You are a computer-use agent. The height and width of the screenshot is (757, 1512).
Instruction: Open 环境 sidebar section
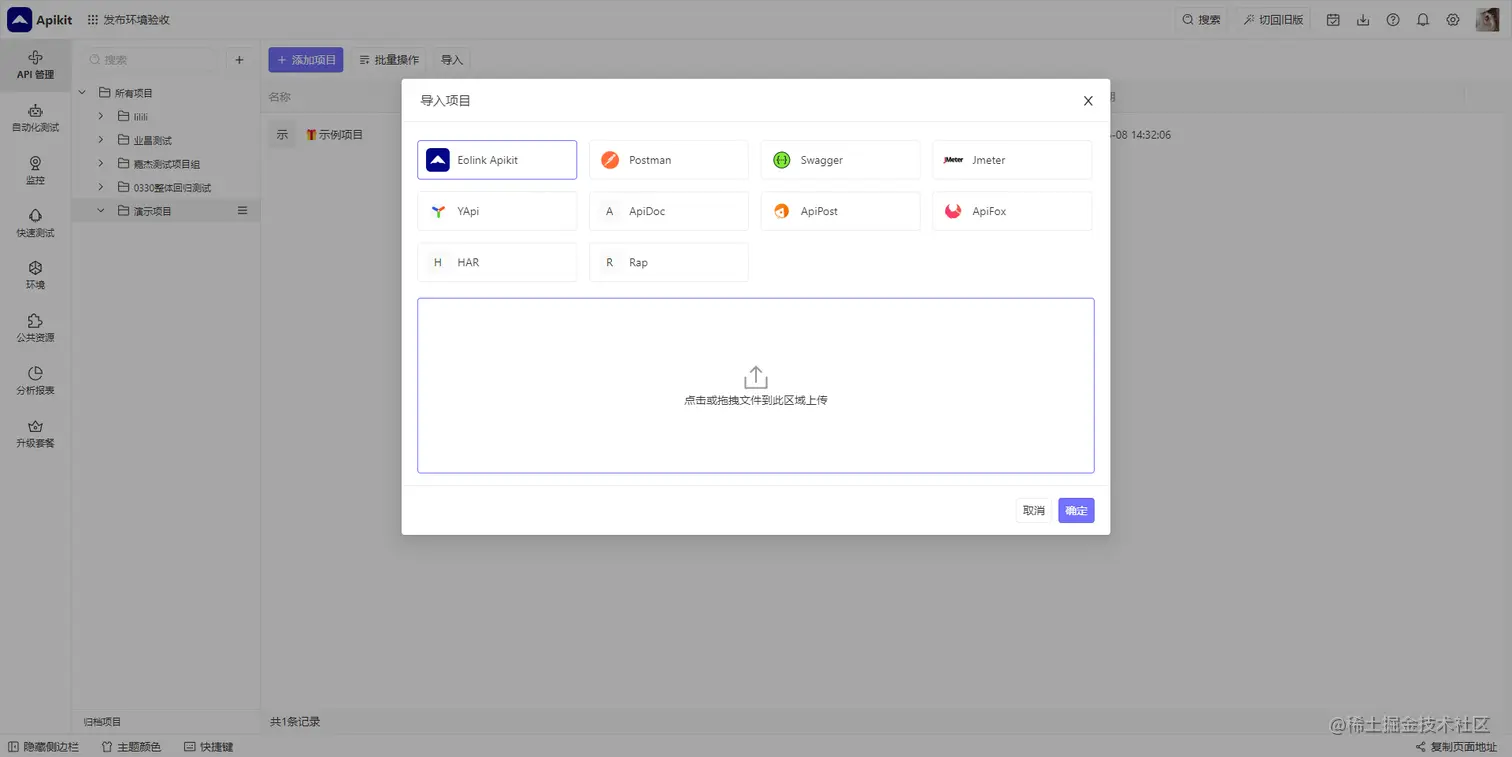point(35,275)
